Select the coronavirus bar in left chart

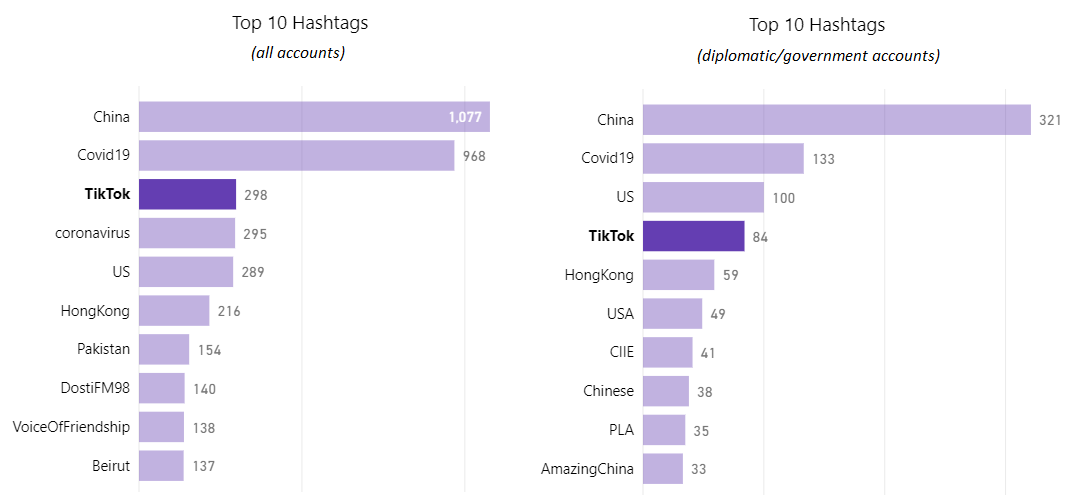click(x=187, y=233)
